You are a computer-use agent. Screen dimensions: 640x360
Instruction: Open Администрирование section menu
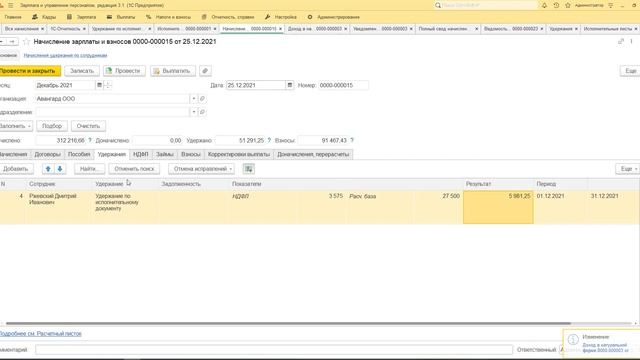point(333,17)
